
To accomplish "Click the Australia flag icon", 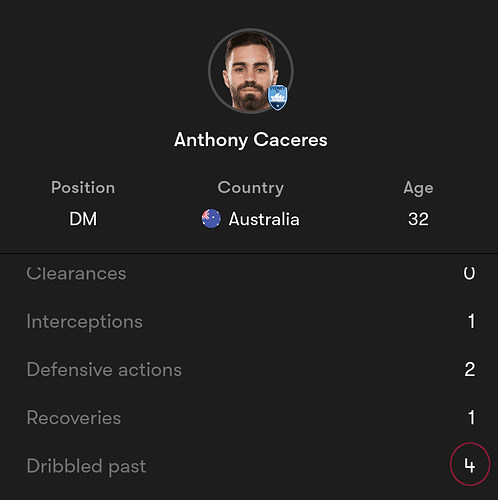I will (211, 219).
